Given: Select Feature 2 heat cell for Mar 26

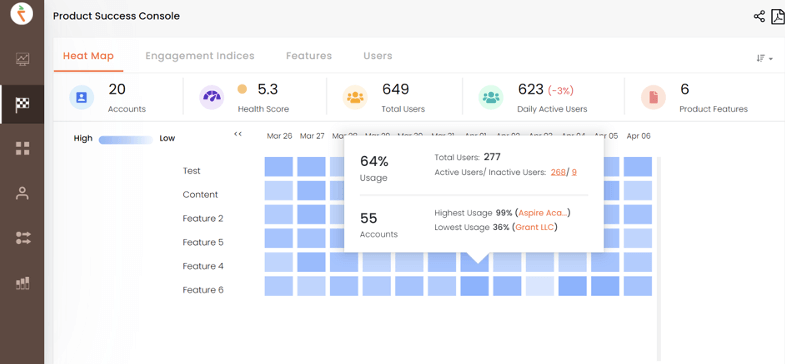Looking at the screenshot, I should (278, 214).
